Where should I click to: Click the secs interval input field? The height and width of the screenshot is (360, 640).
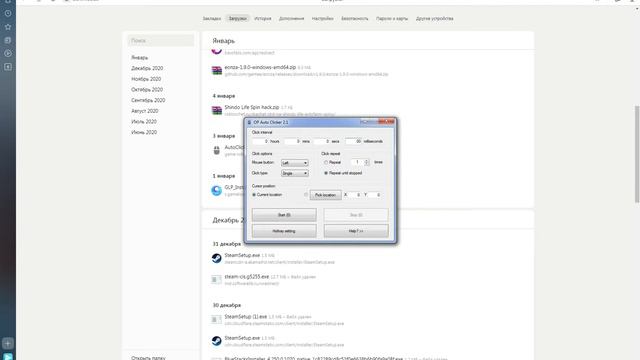[x=322, y=141]
